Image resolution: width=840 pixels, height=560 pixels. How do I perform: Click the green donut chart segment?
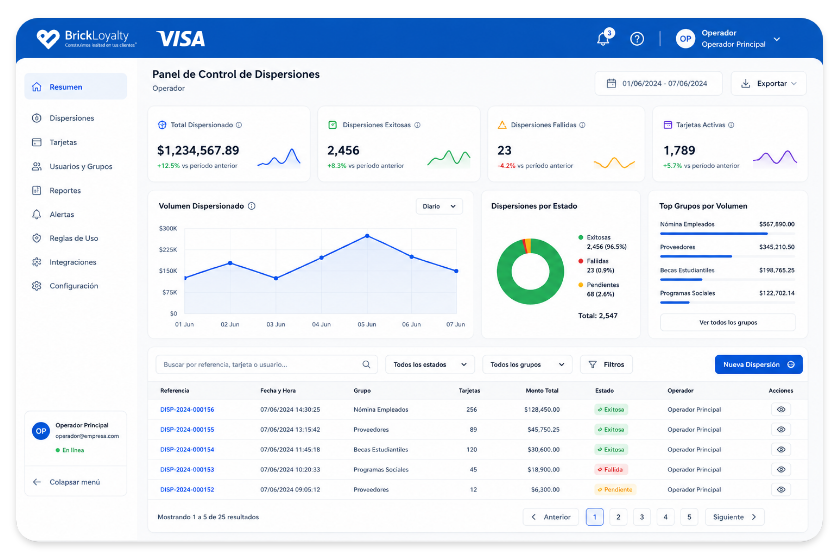point(530,297)
